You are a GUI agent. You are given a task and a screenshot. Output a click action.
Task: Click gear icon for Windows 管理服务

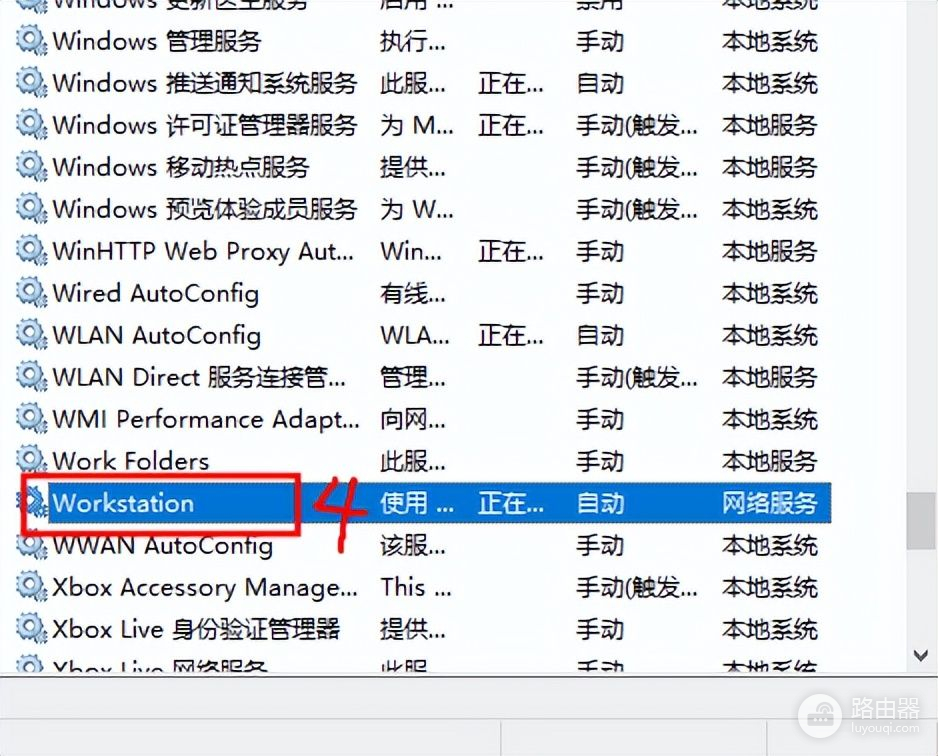coord(31,40)
